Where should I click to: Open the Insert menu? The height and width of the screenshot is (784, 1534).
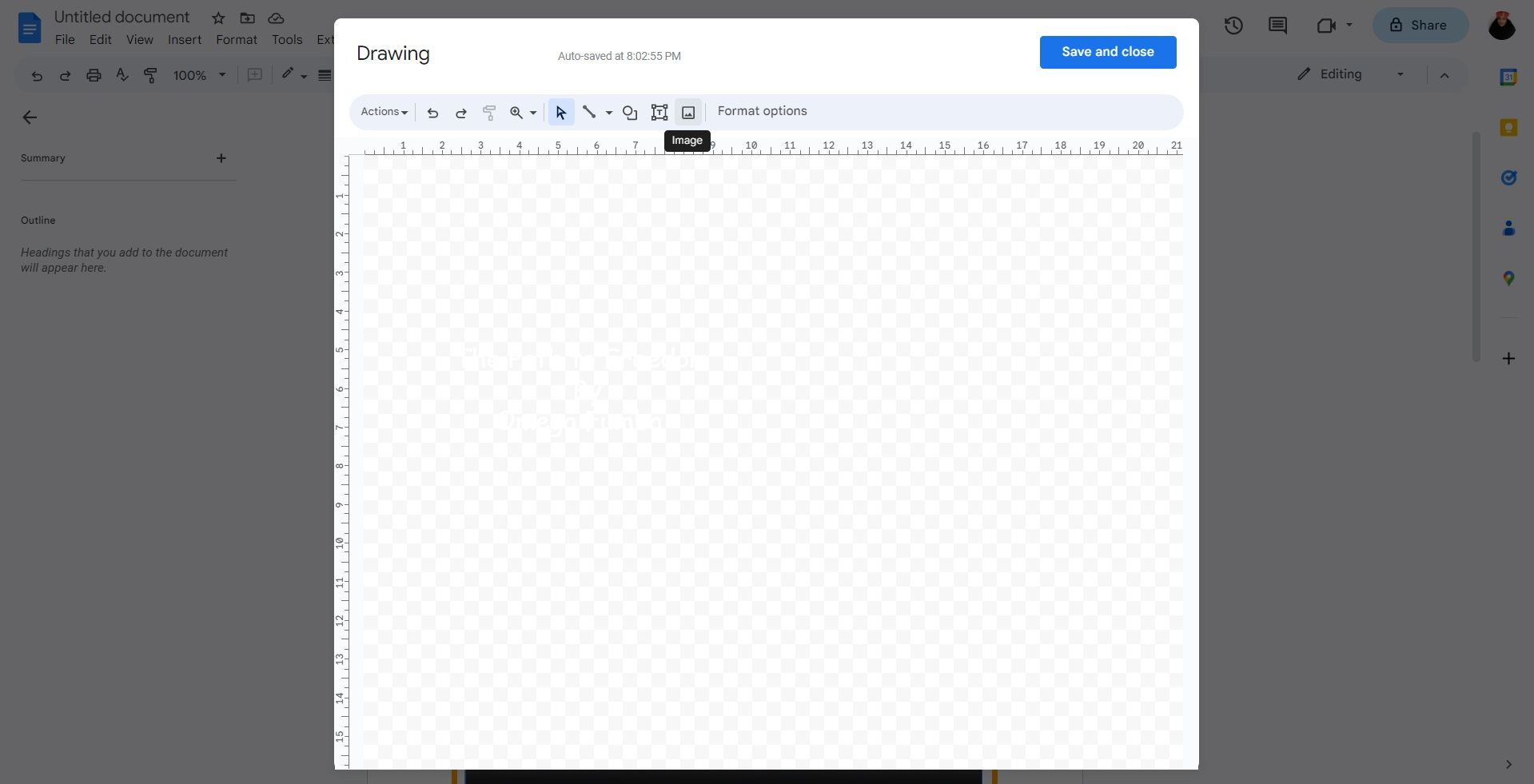pyautogui.click(x=184, y=39)
